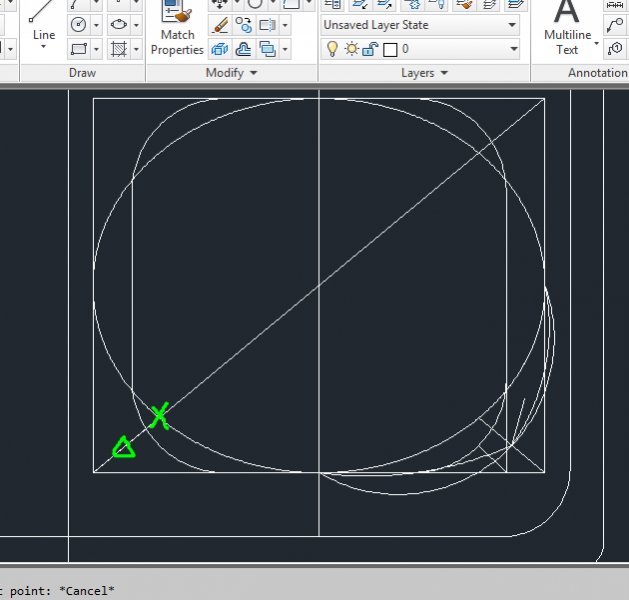The width and height of the screenshot is (629, 600).
Task: Open the Multiline Text dropdown arrow
Action: (x=597, y=43)
